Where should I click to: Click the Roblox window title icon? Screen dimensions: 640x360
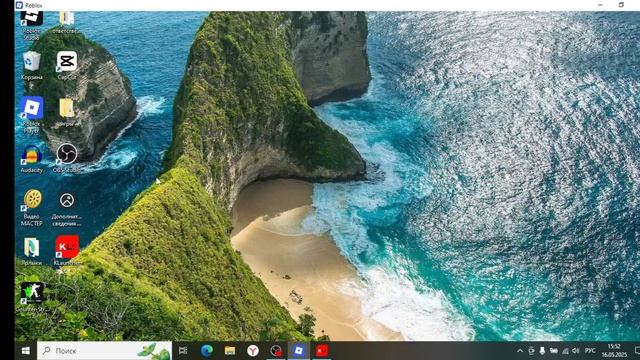(19, 5)
